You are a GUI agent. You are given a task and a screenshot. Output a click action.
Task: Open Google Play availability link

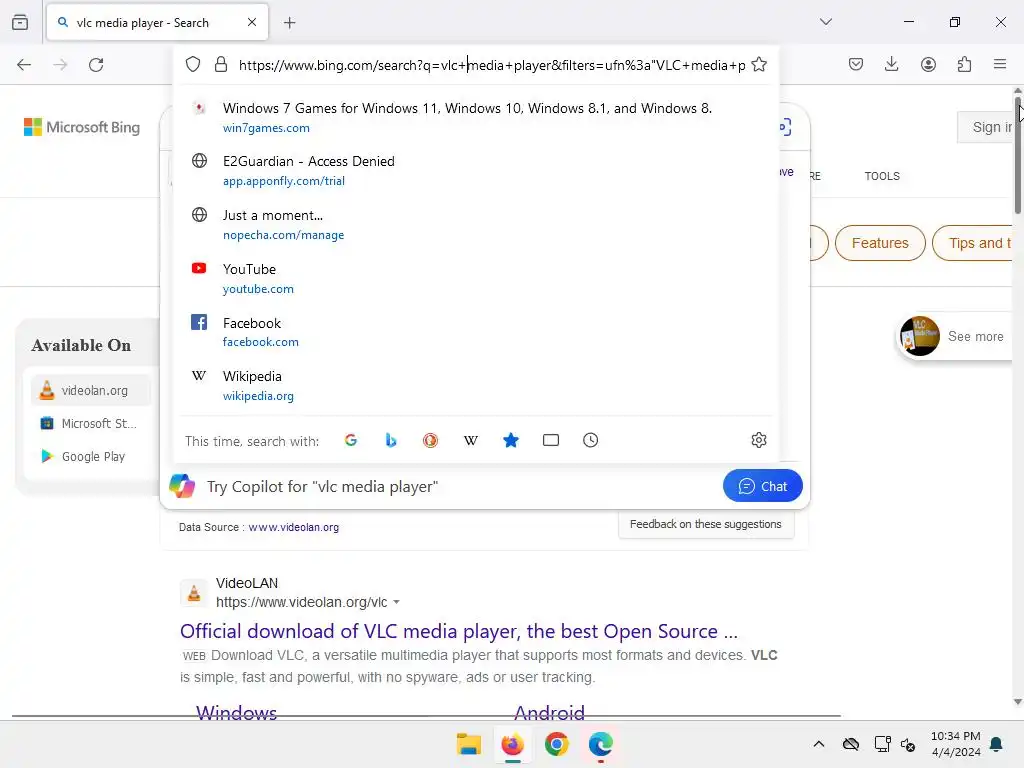coord(90,456)
